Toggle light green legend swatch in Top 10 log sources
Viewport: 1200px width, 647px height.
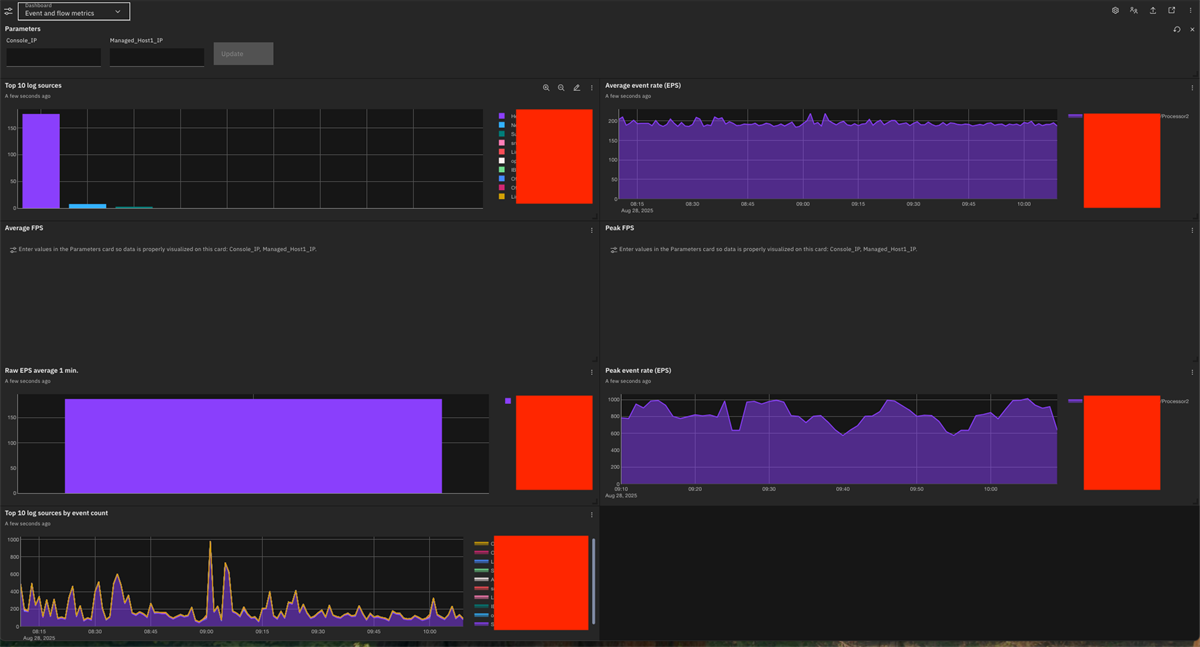click(502, 170)
